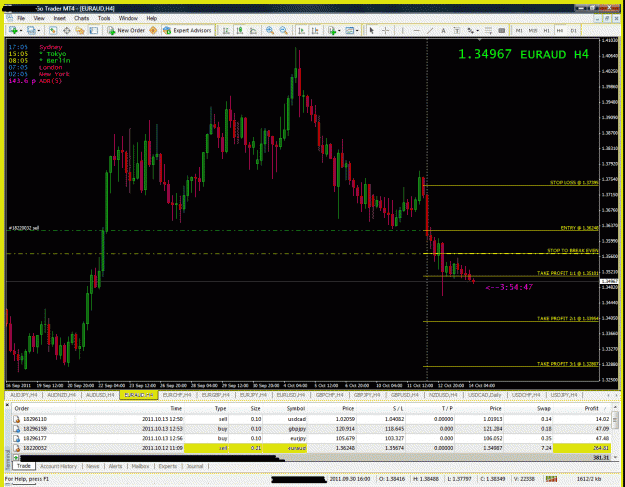The width and height of the screenshot is (625, 487).
Task: Select the vertical line drawing tool
Action: coord(403,30)
